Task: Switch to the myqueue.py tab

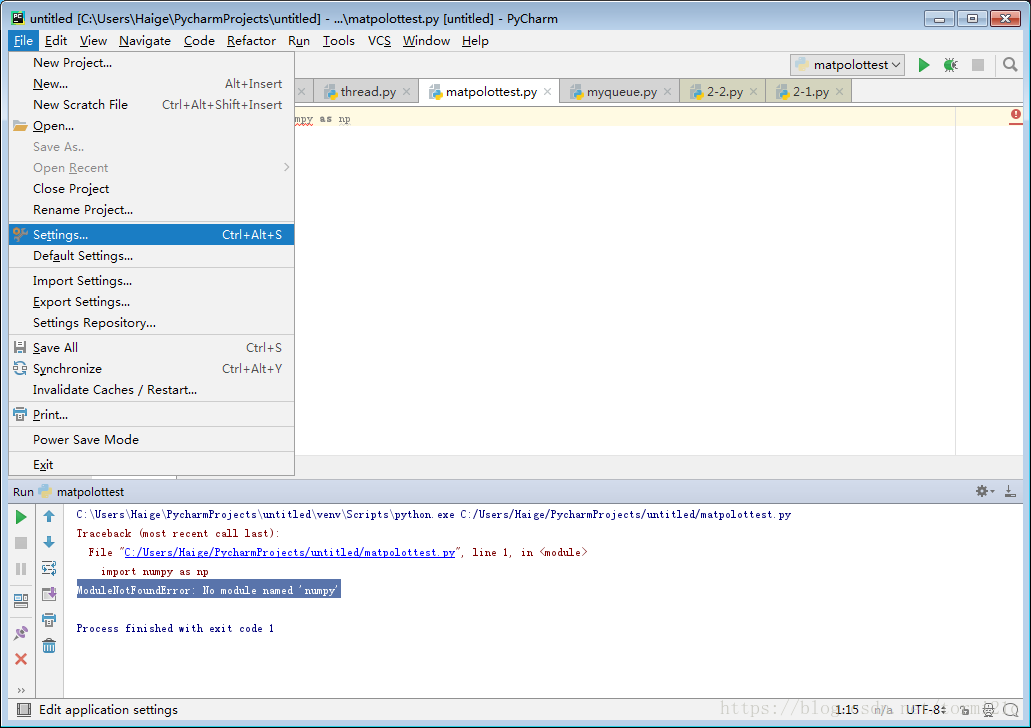Action: pyautogui.click(x=621, y=92)
